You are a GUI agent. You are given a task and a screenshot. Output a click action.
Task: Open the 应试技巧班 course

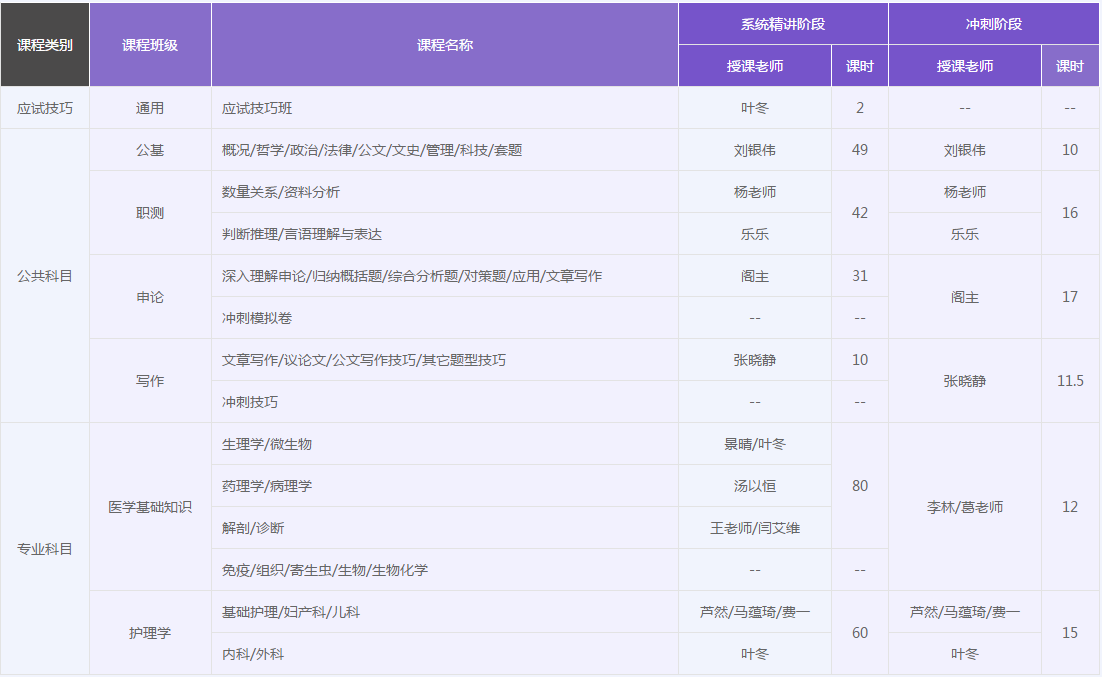pos(257,108)
